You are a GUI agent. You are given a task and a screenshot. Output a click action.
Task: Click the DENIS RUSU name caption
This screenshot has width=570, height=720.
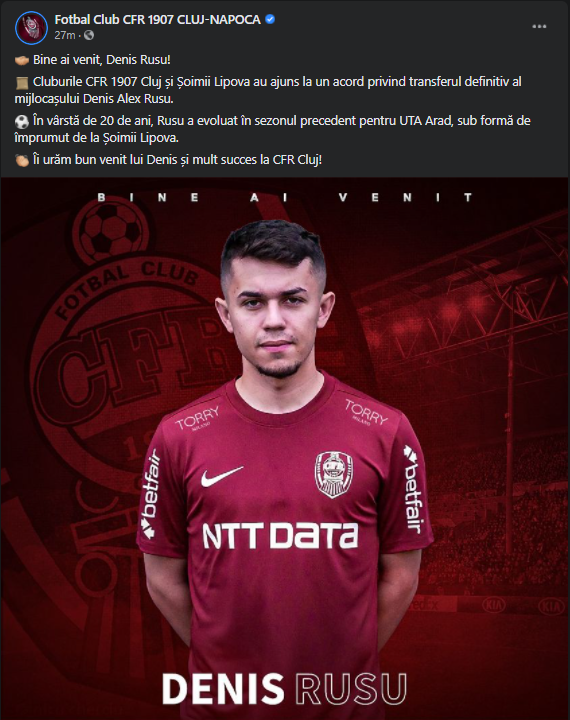(284, 688)
